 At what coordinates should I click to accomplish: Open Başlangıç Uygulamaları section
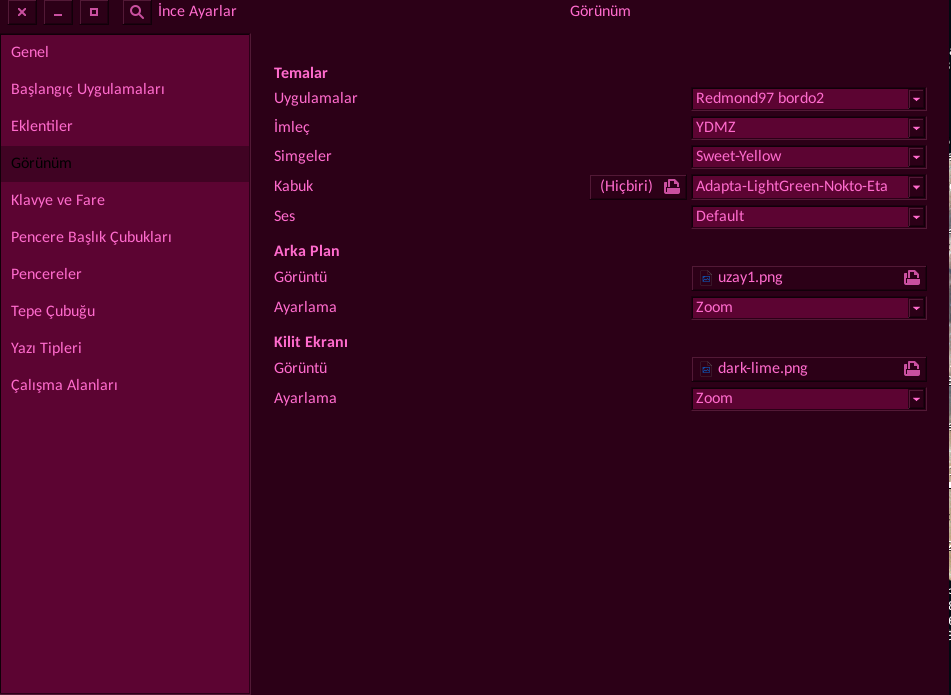pos(125,89)
